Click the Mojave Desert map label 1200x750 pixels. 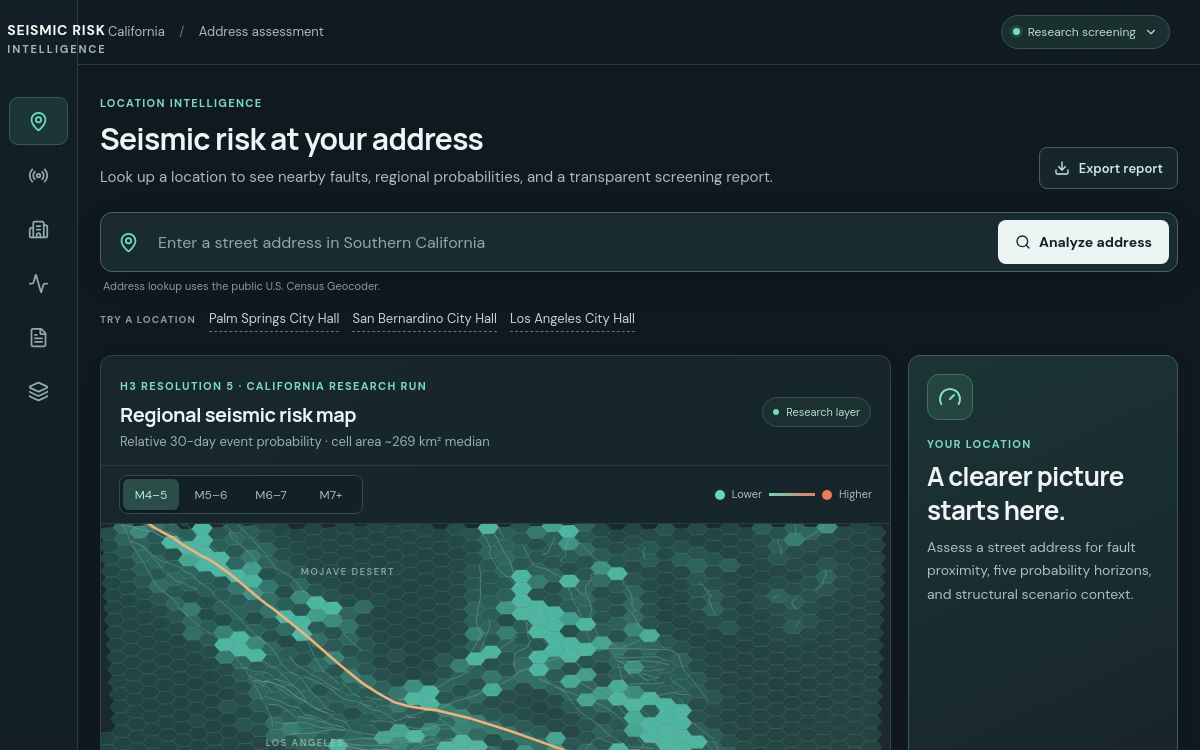click(347, 572)
